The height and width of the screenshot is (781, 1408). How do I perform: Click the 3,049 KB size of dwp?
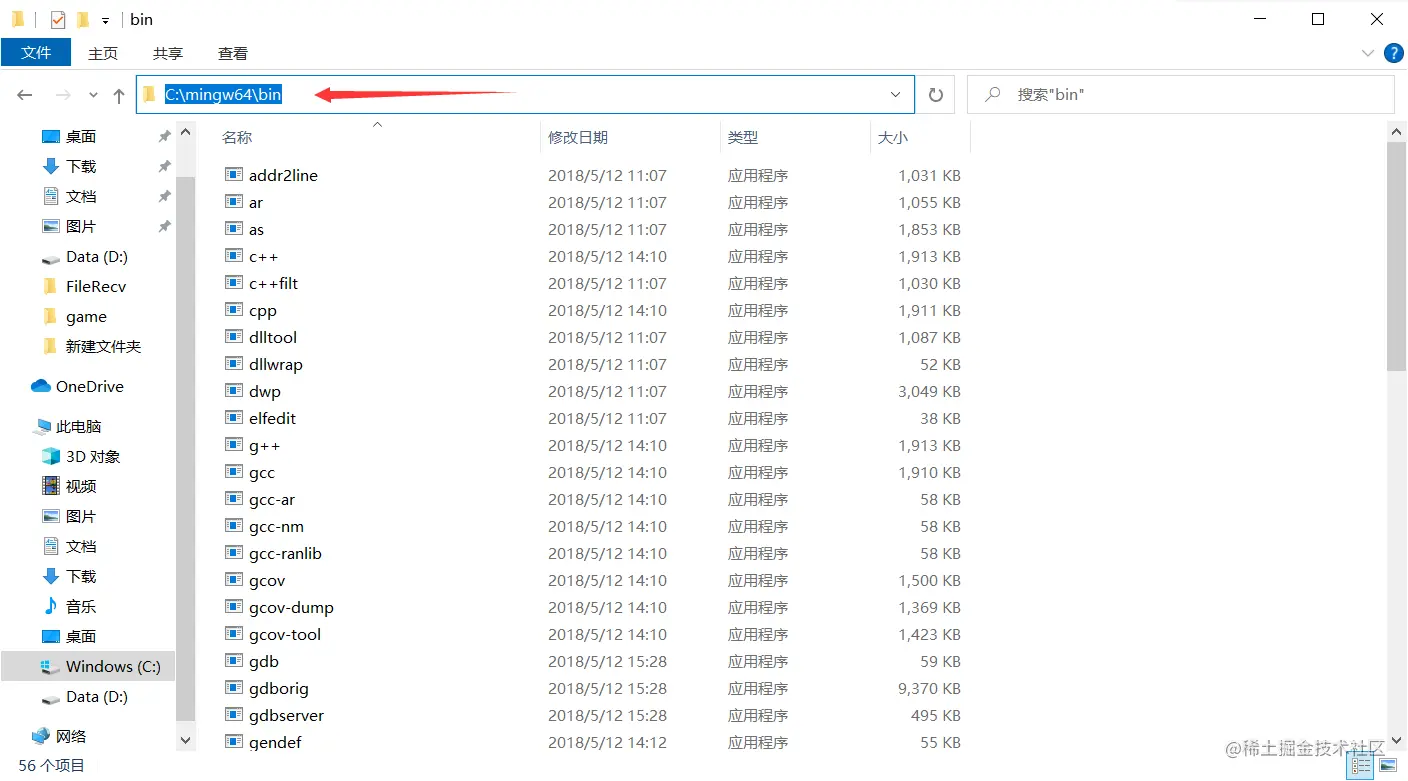coord(929,391)
